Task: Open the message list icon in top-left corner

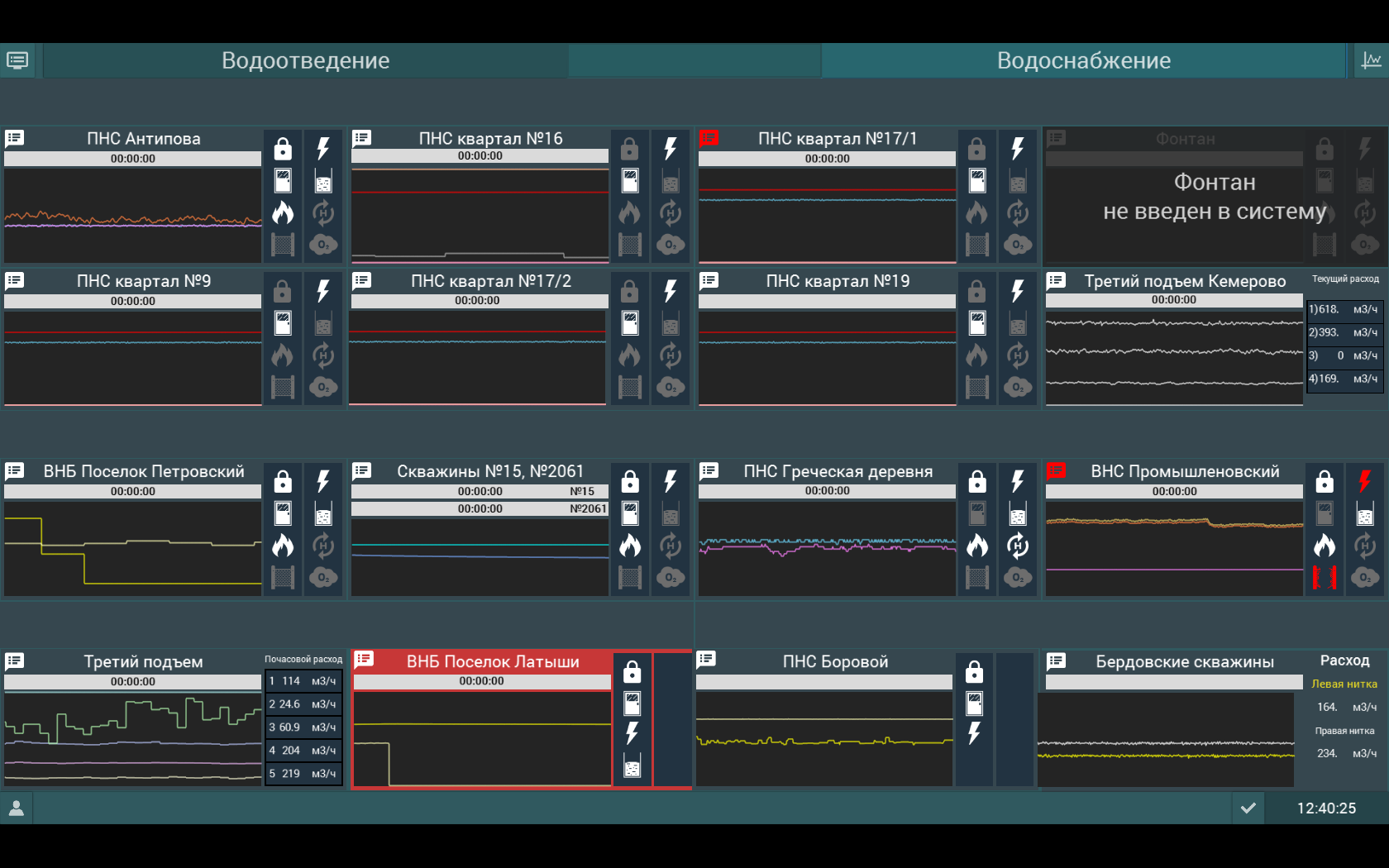Action: (17, 60)
